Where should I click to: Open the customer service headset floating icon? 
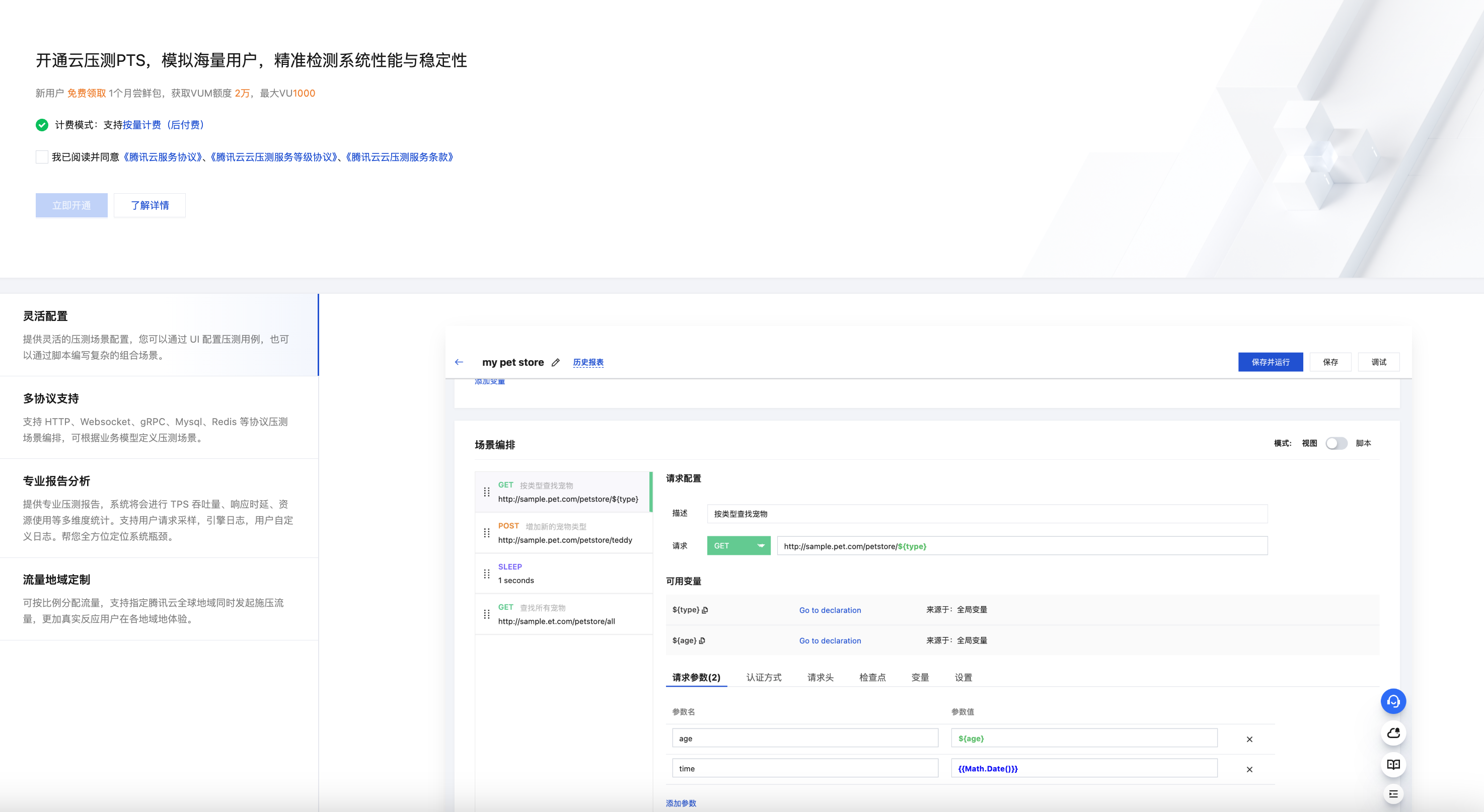point(1393,701)
